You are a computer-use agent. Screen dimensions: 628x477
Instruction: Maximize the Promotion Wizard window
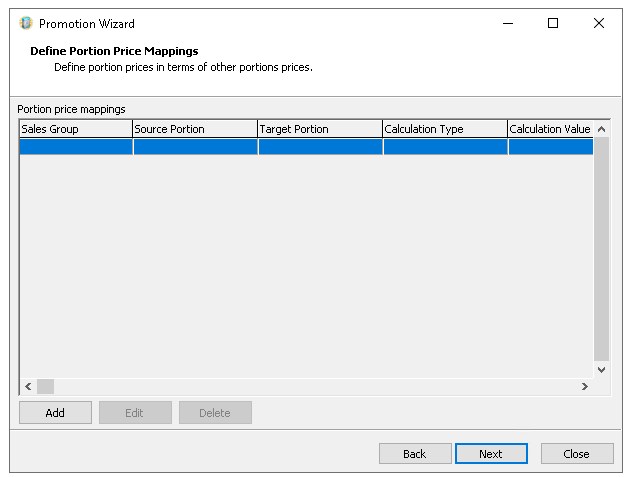[x=552, y=24]
